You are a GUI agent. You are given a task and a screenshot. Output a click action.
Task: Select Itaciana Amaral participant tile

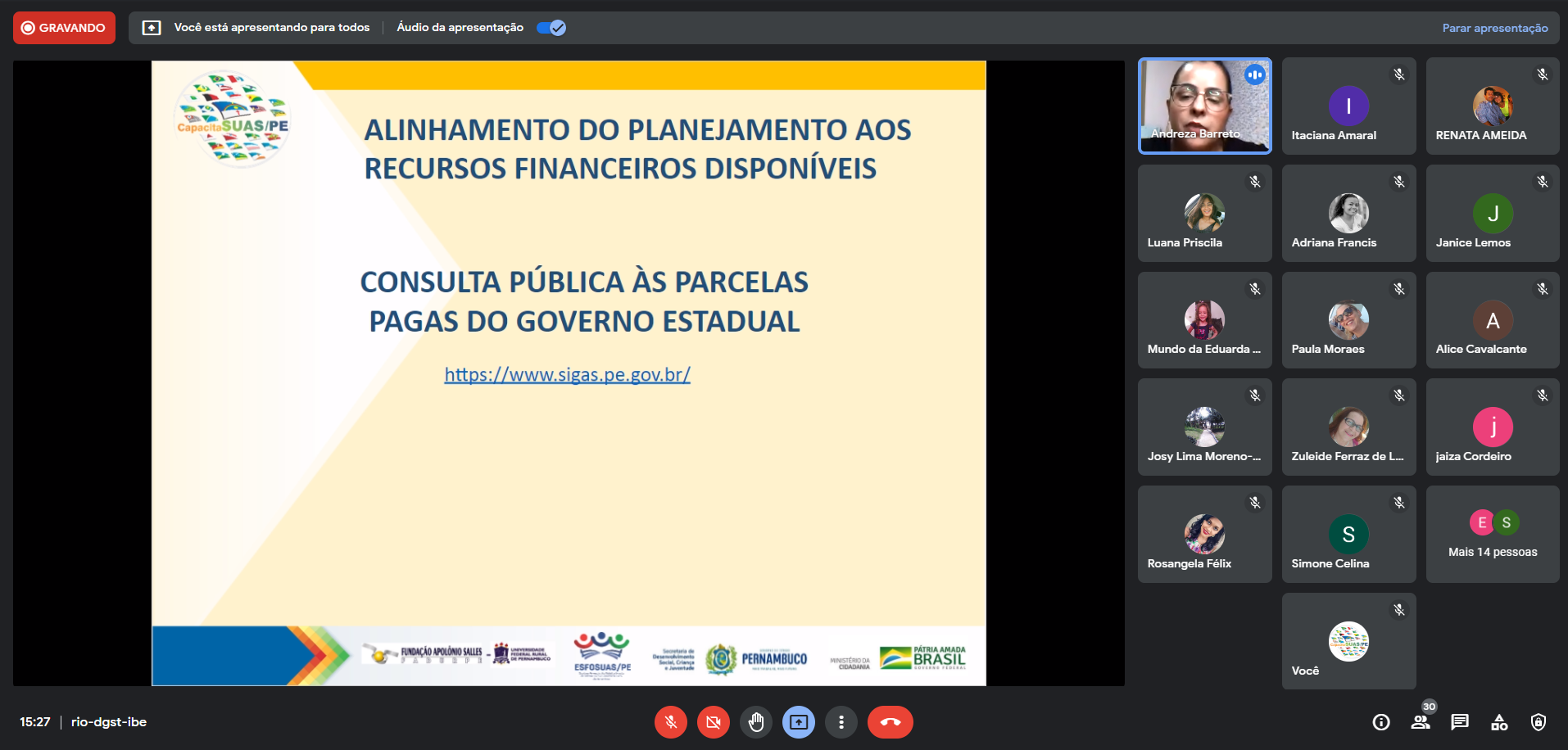click(1348, 106)
